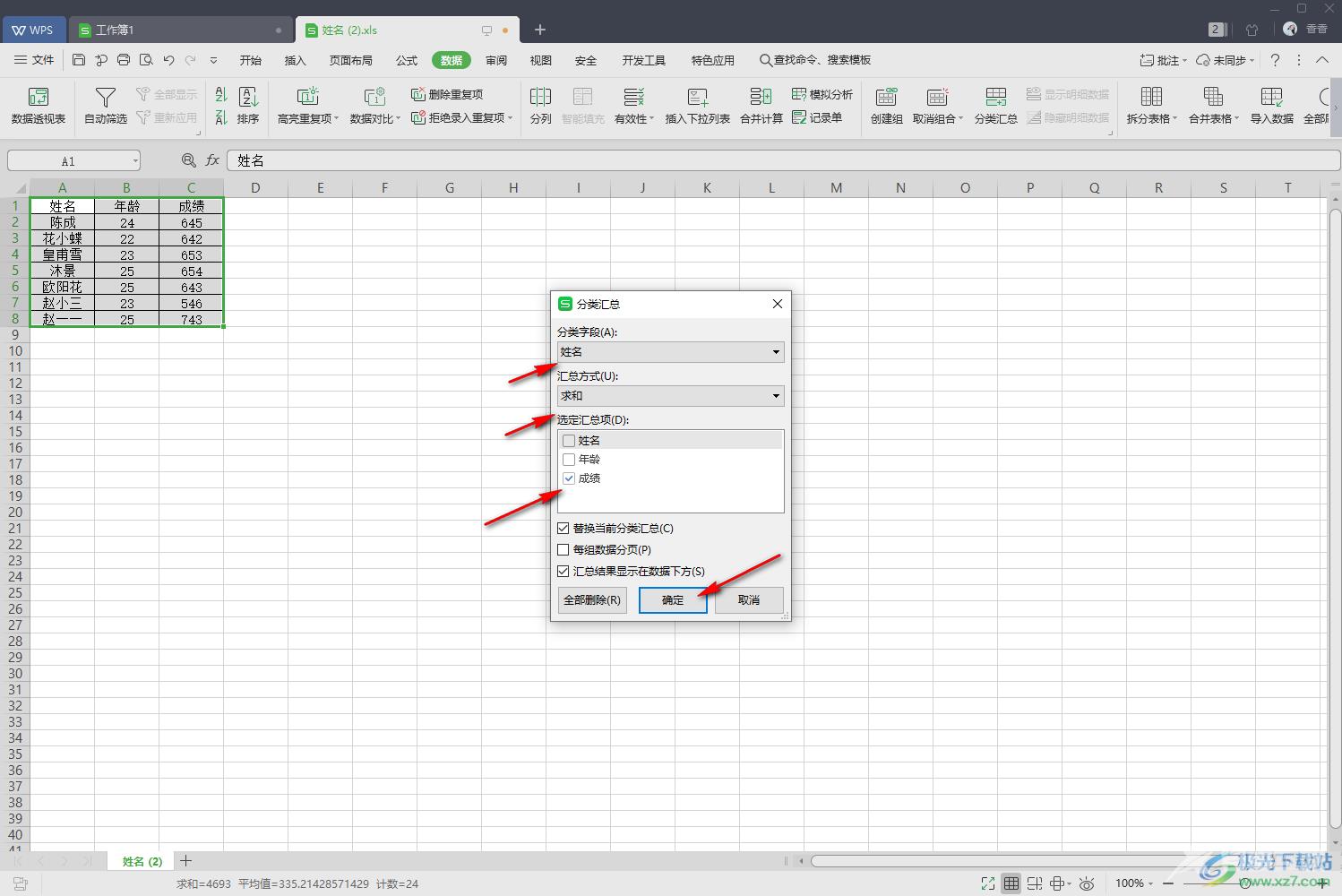Click Subtotal (分类汇总) ribbon icon
Viewport: 1342px width, 896px height.
click(995, 105)
